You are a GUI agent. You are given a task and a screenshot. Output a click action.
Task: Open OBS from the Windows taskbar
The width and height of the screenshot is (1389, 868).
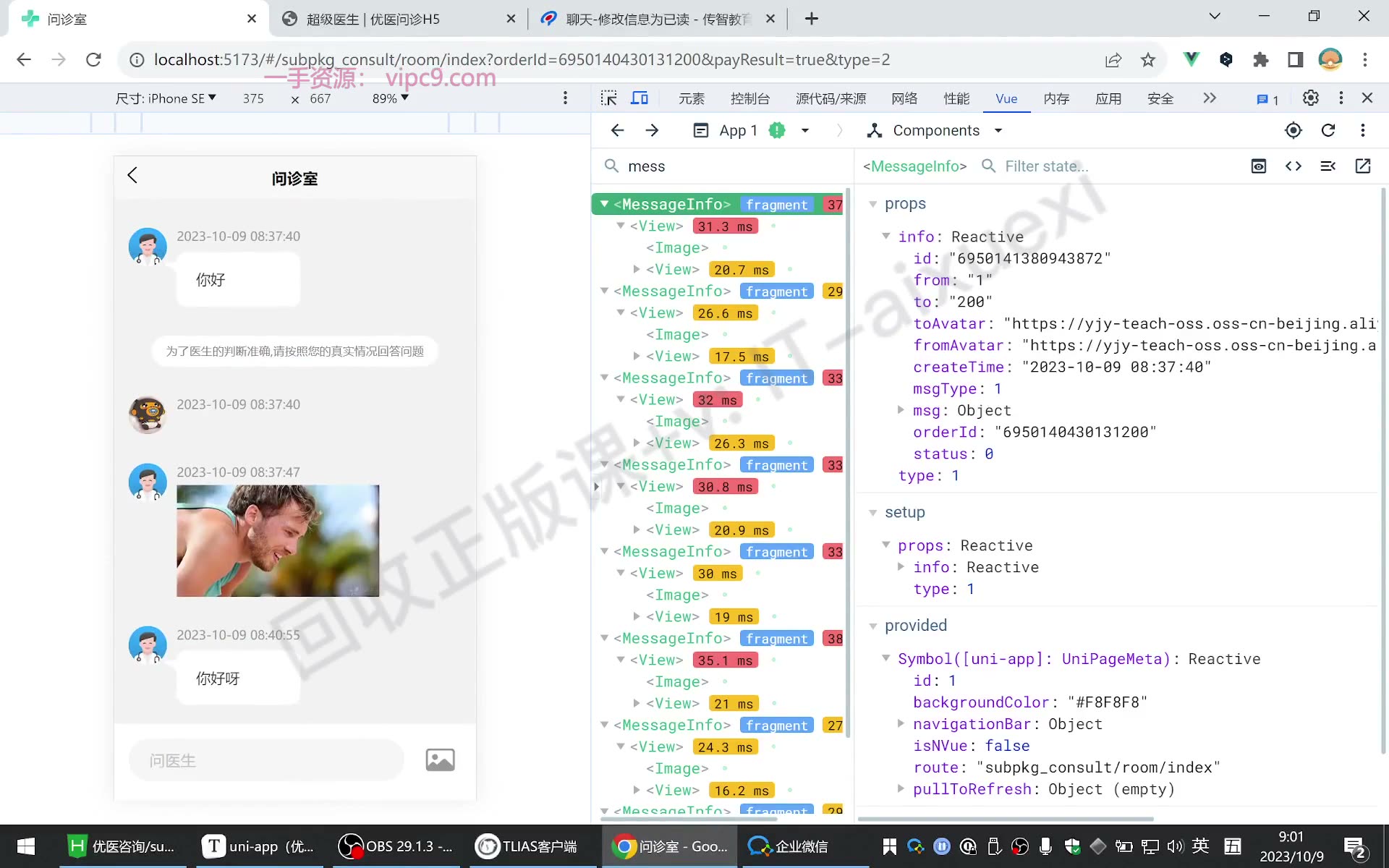pos(396,846)
